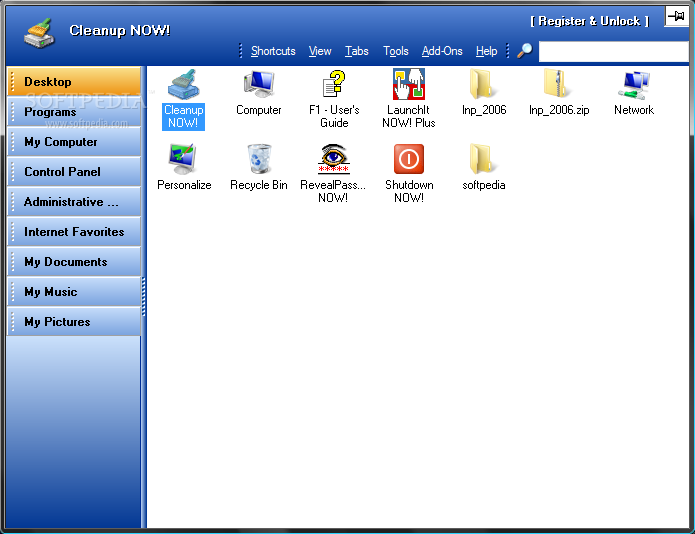Click the pin icon in top-right corner
Screen dimensions: 695x534
click(x=676, y=17)
